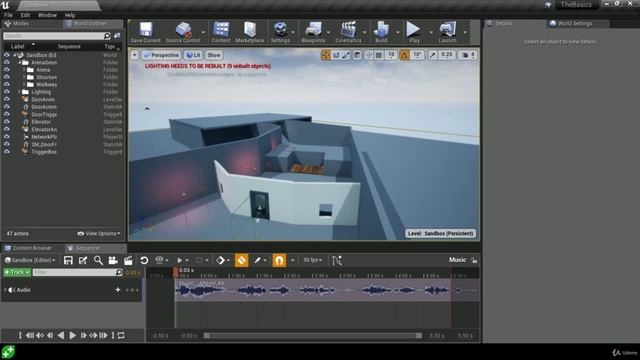Toggle viewport rotation snap orange button
The height and width of the screenshot is (360, 640).
(x=404, y=55)
